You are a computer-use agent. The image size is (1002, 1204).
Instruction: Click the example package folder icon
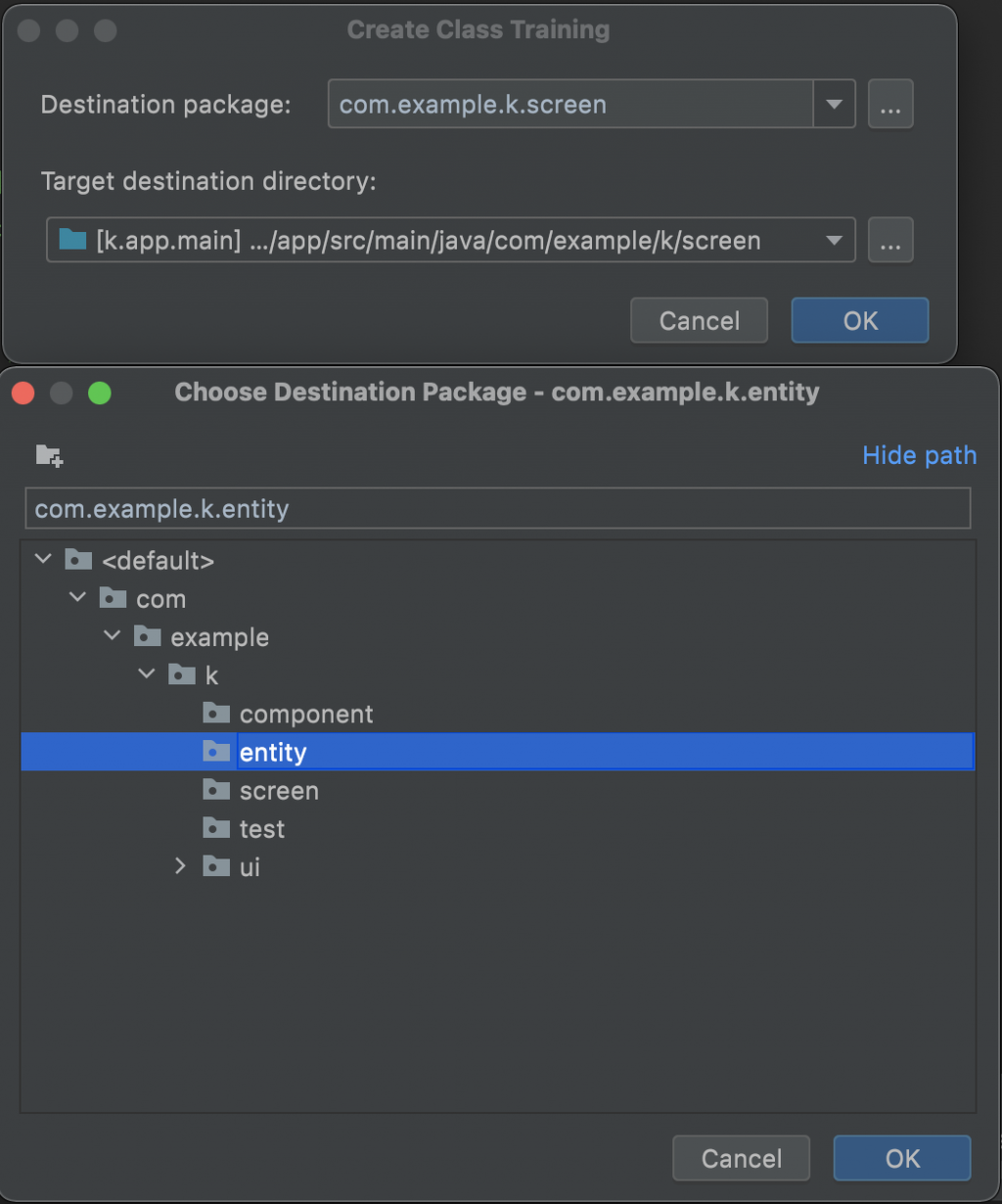tap(148, 637)
